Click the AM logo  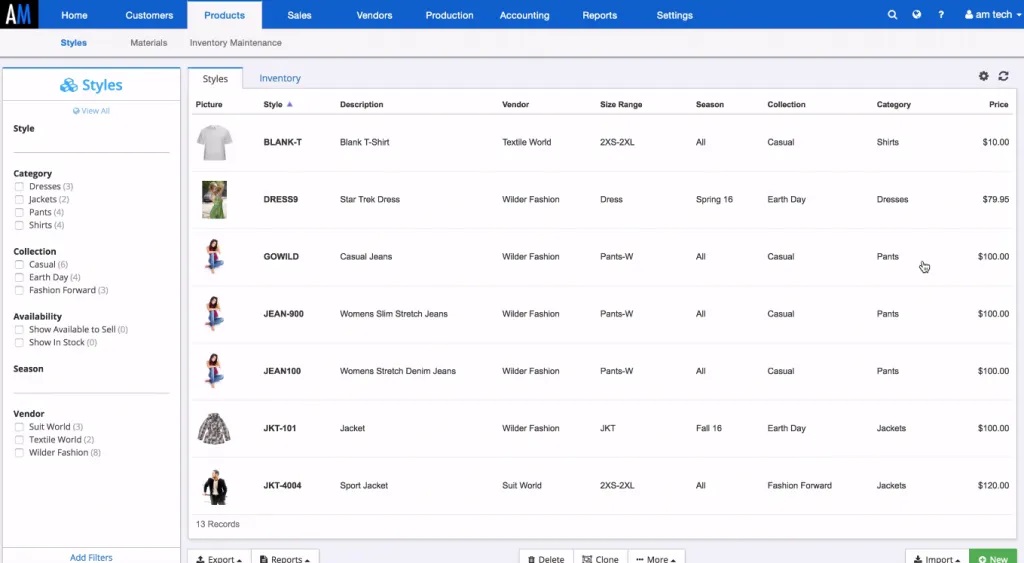pos(19,14)
